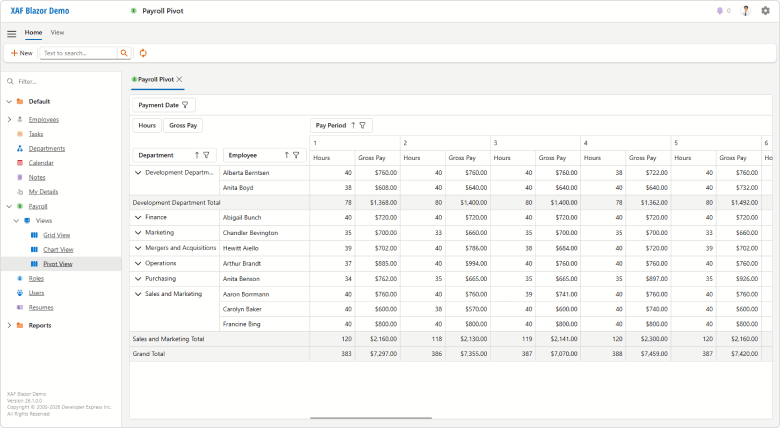780x428 pixels.
Task: Click the My Details icon
Action: coord(20,192)
